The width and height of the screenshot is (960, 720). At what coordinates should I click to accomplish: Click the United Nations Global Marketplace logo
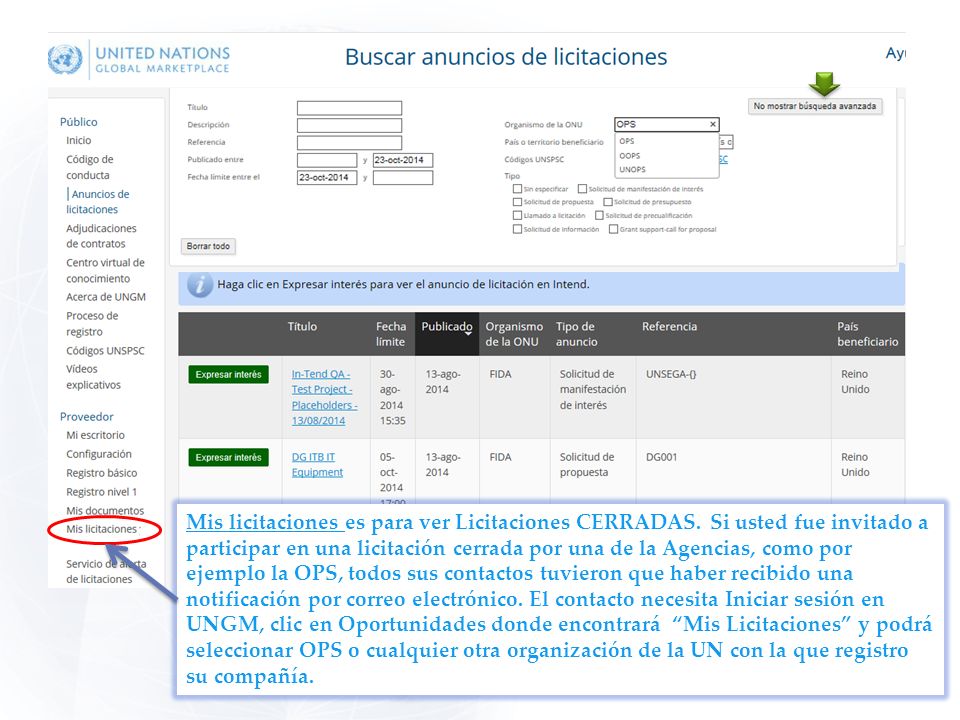pos(139,59)
